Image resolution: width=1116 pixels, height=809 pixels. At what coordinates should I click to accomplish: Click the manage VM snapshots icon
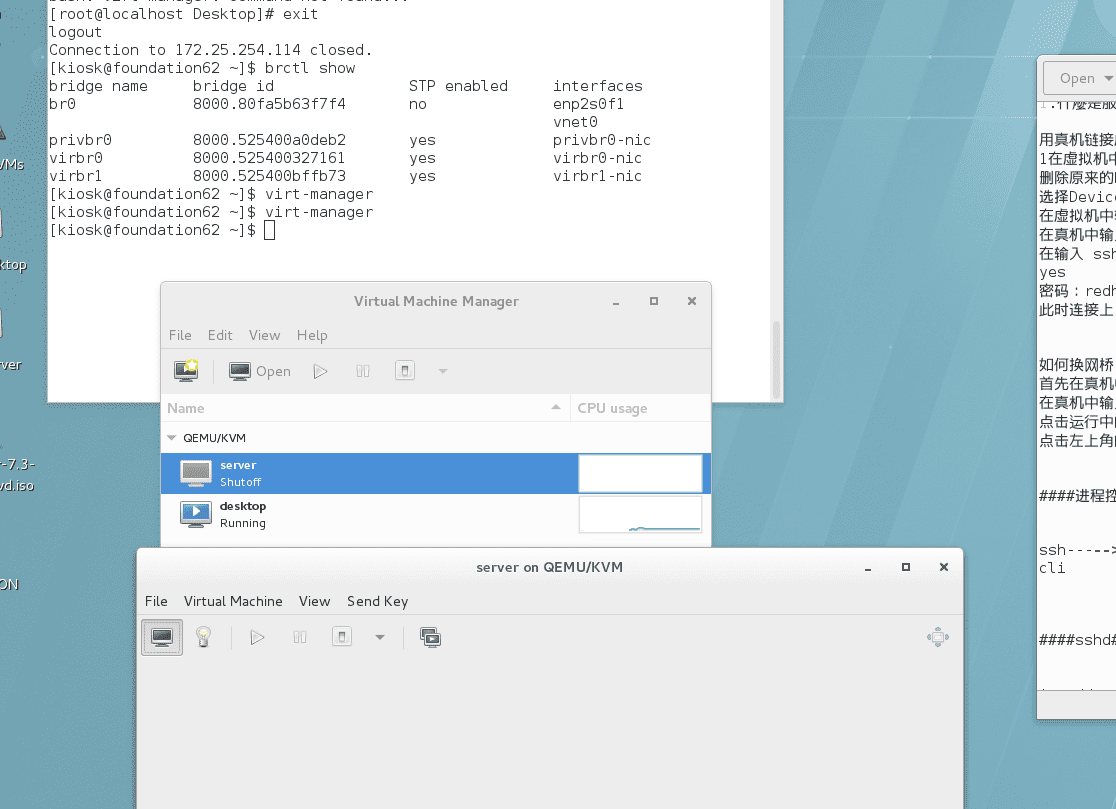(431, 638)
